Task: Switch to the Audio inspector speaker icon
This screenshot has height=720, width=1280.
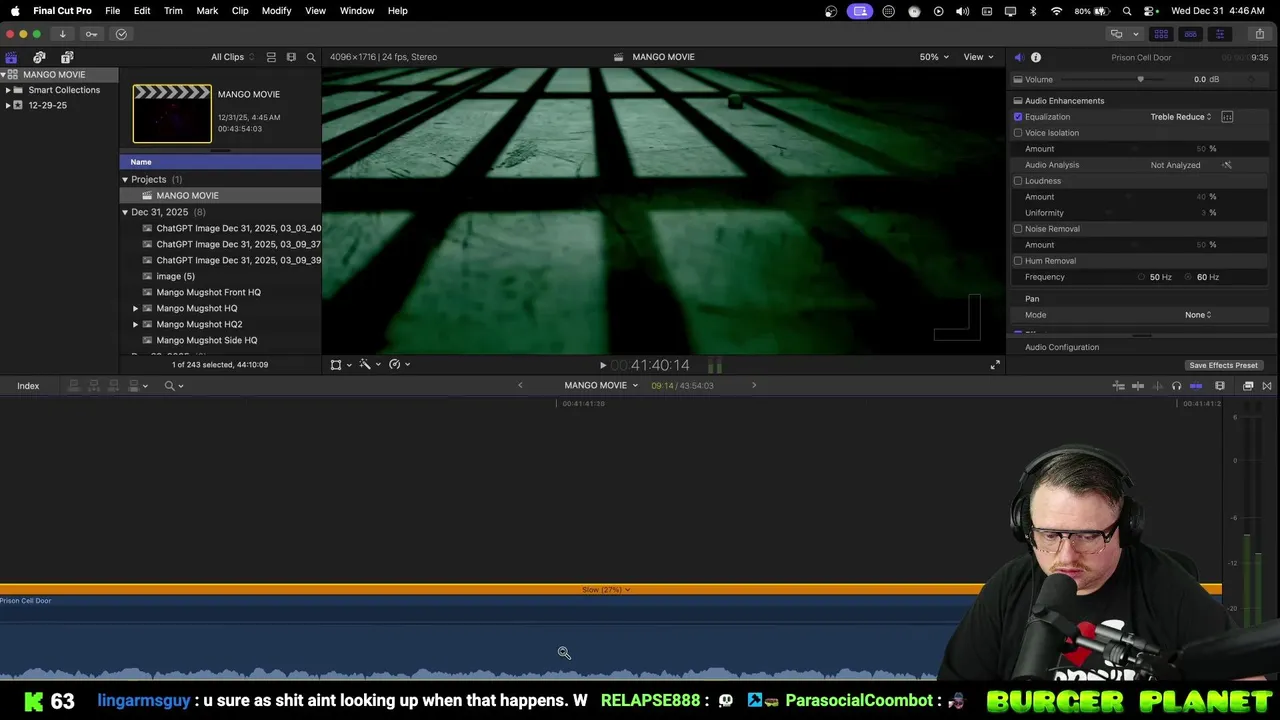Action: coord(1018,57)
